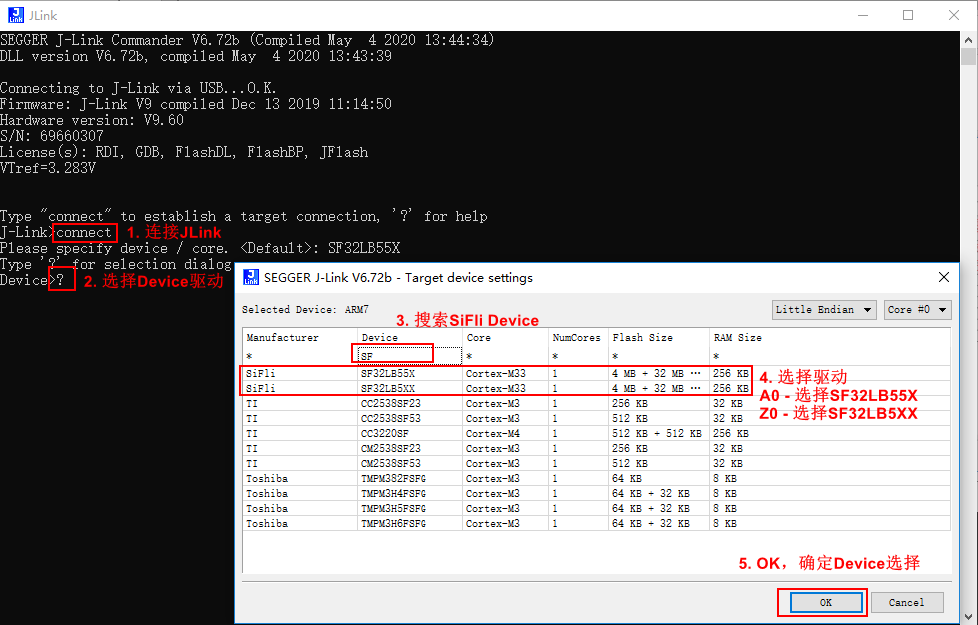
Task: Click the Manufacturer filter field
Action: (298, 355)
